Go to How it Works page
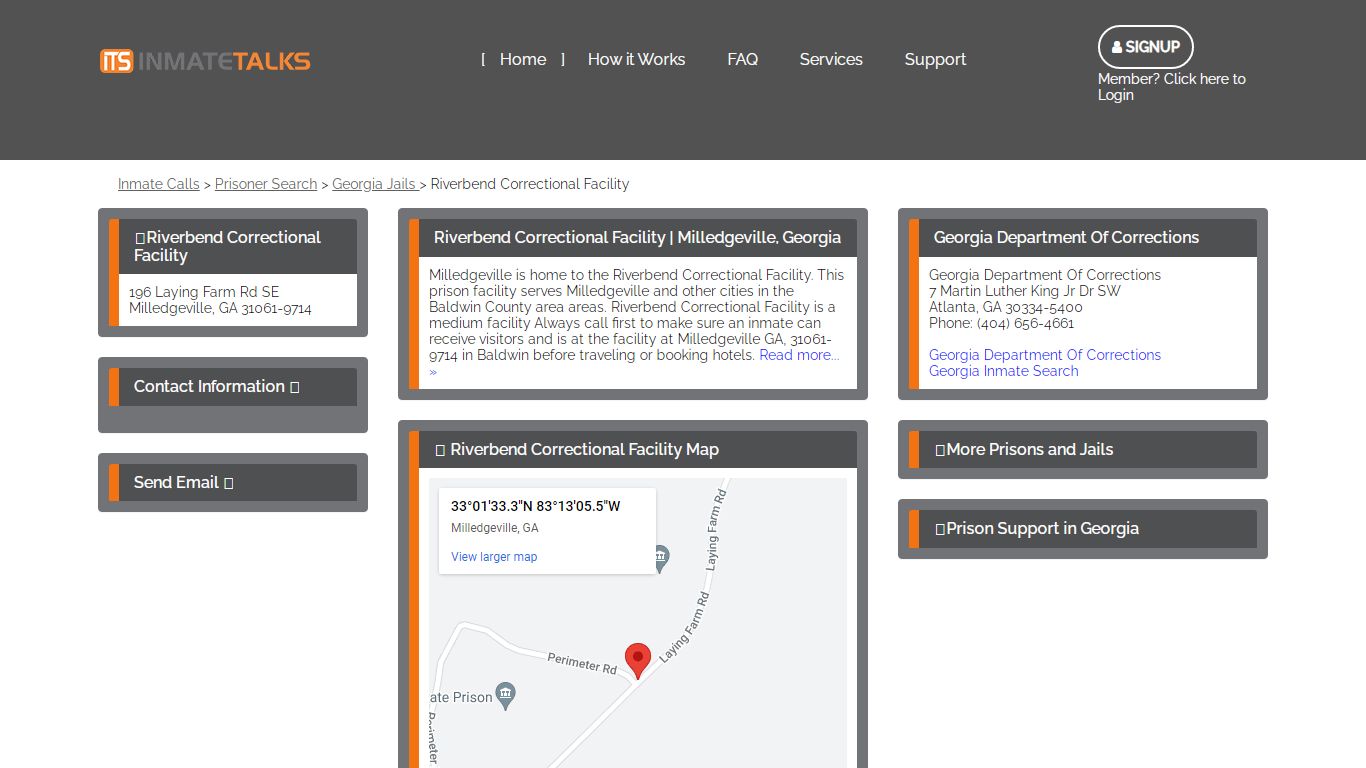The height and width of the screenshot is (768, 1366). (x=636, y=59)
